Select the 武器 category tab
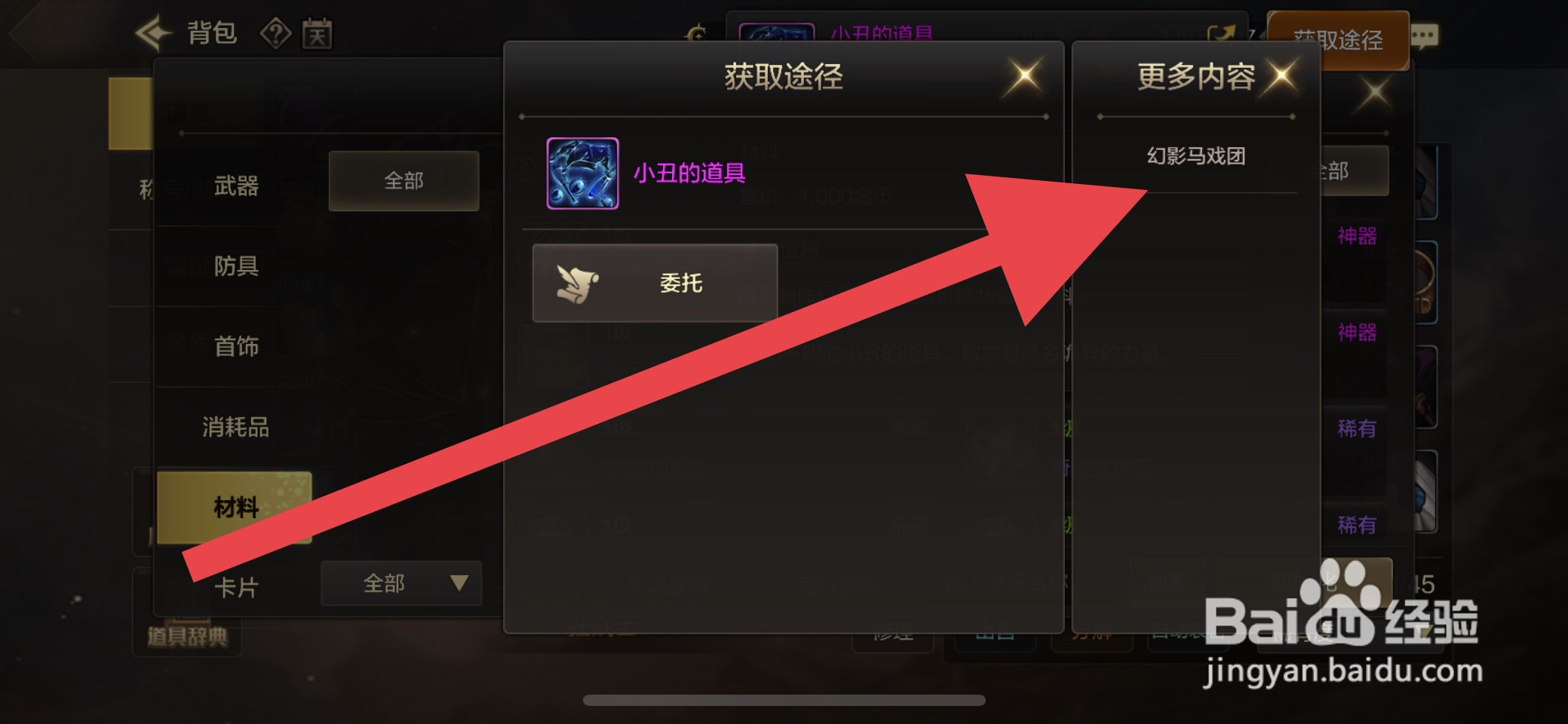The image size is (1568, 724). [x=236, y=186]
